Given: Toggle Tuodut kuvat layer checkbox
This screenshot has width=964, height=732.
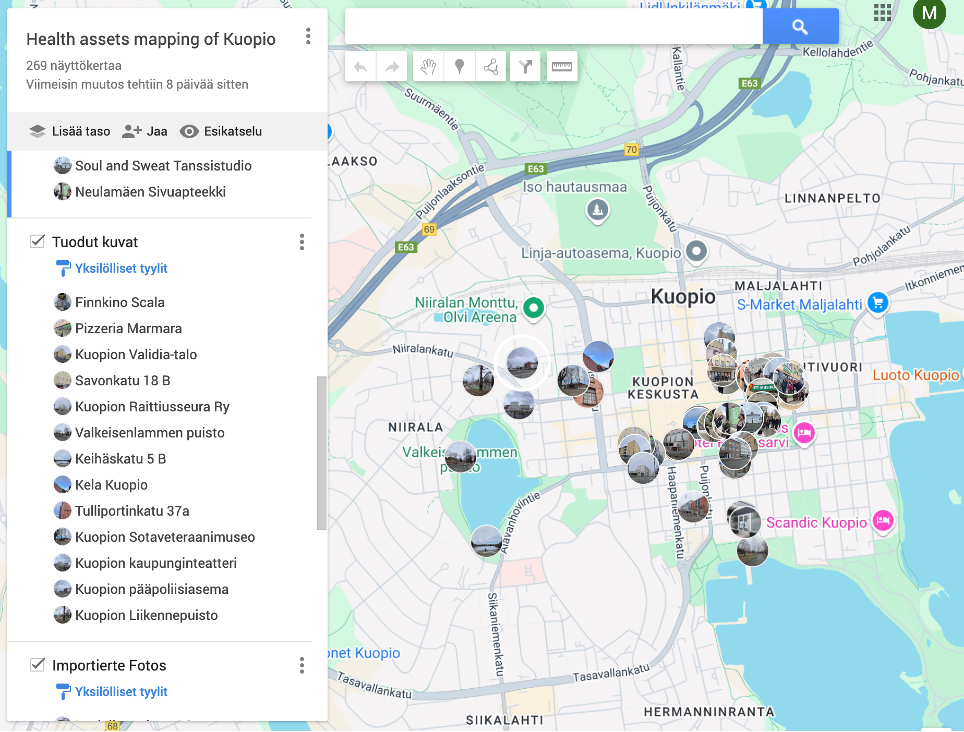Looking at the screenshot, I should pos(38,241).
